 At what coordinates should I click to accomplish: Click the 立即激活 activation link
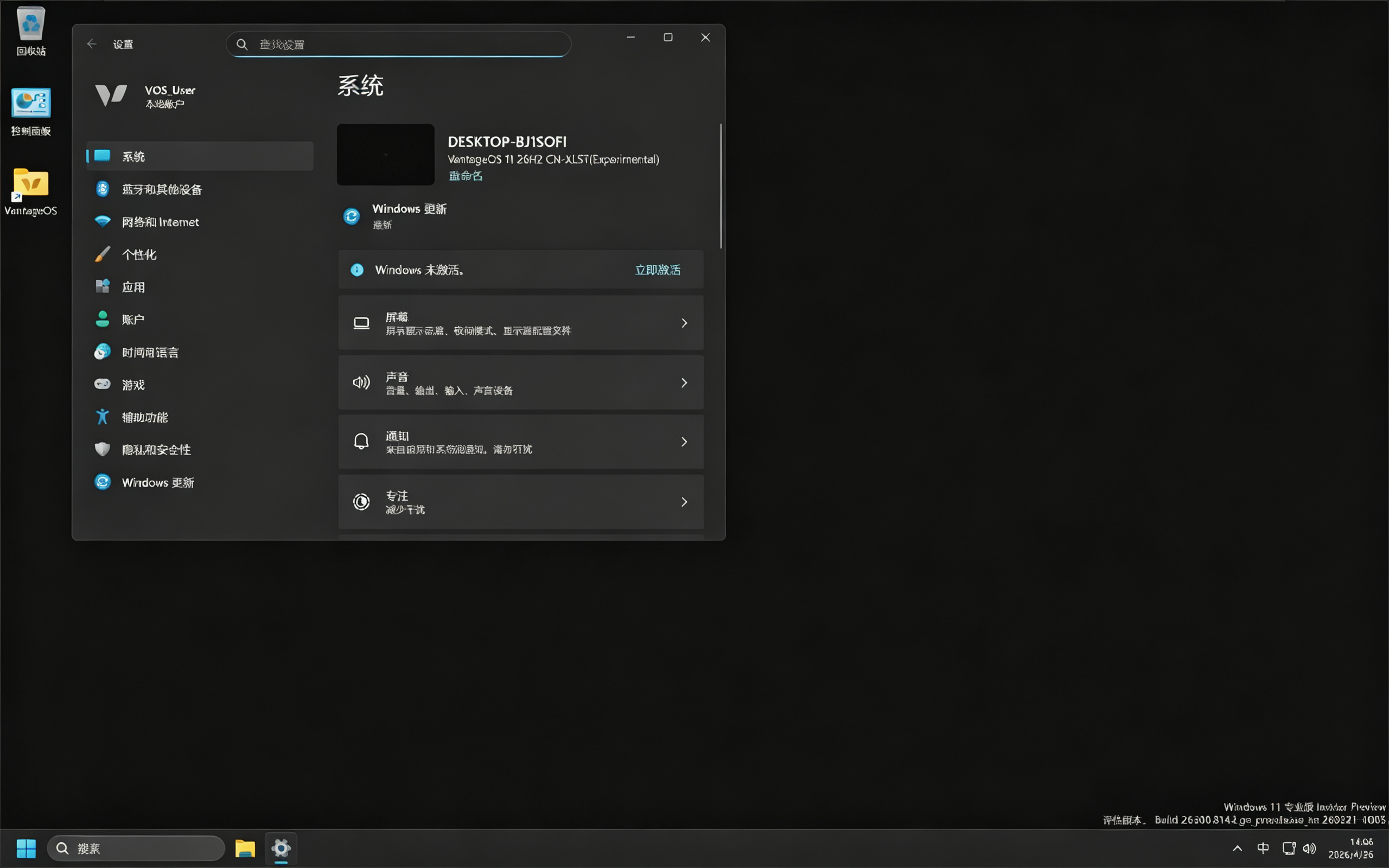[x=658, y=270]
